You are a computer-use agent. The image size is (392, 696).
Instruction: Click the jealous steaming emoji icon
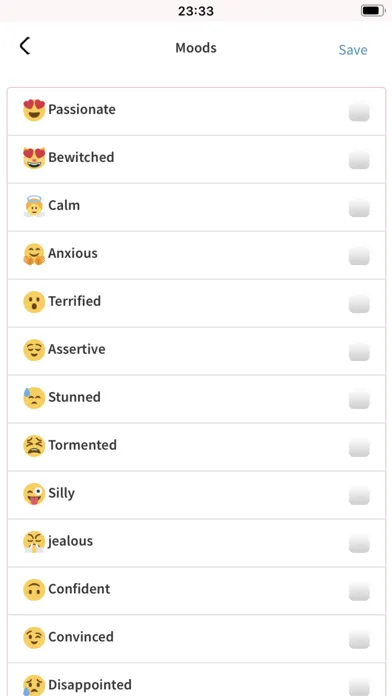coord(34,542)
